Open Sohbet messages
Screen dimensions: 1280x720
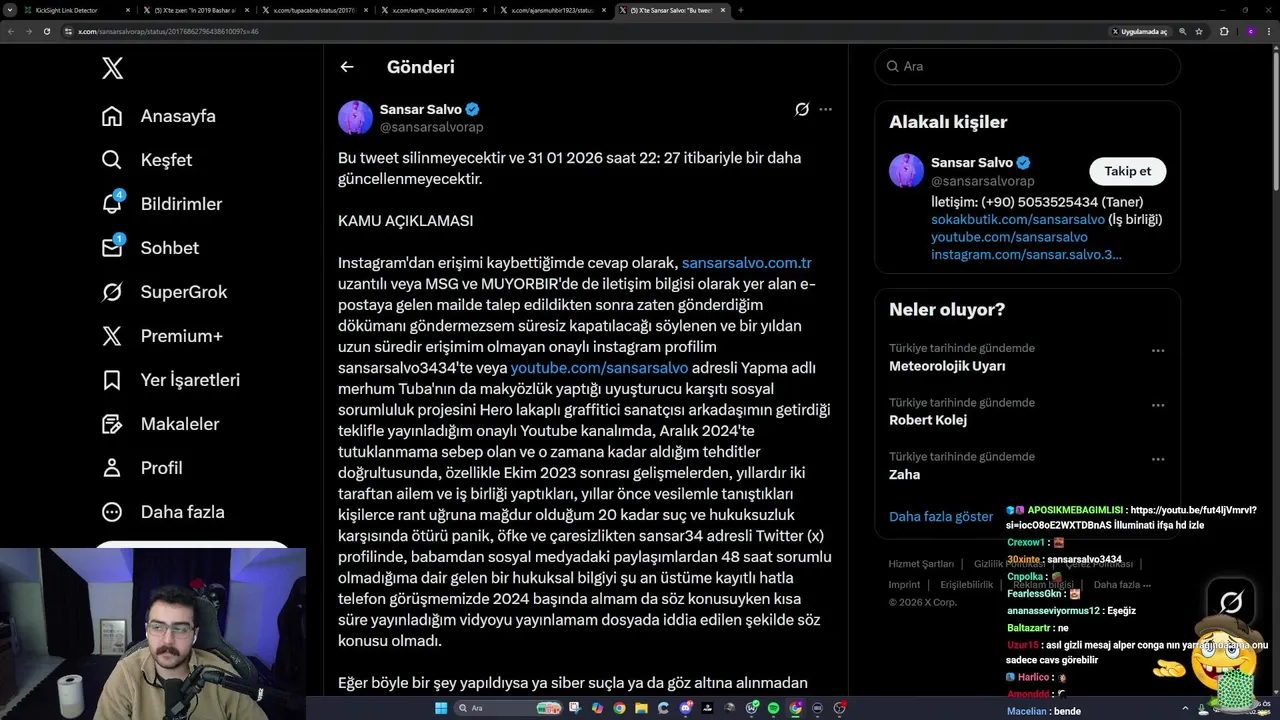[150, 248]
